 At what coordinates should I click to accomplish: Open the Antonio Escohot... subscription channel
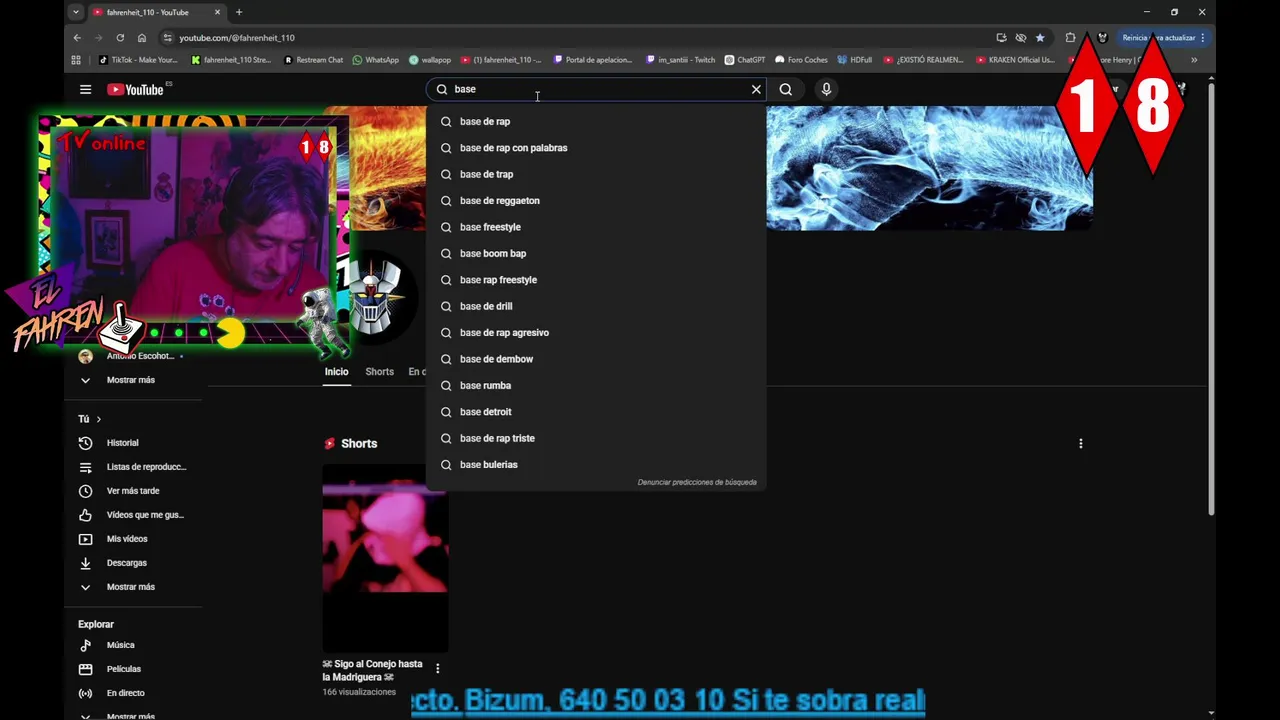point(133,356)
